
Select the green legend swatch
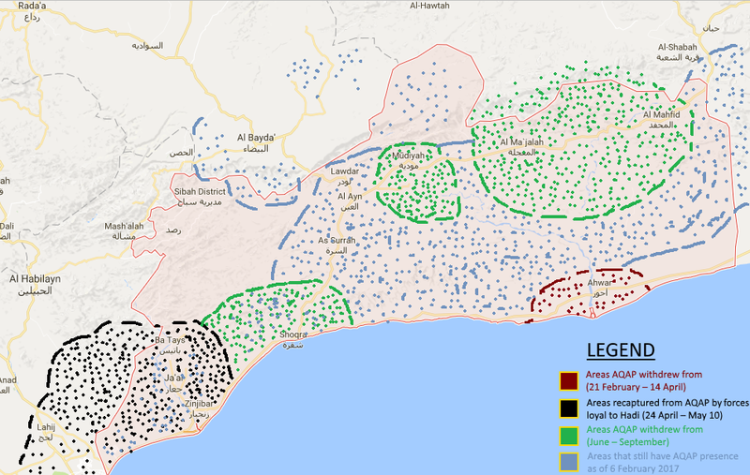pos(568,435)
